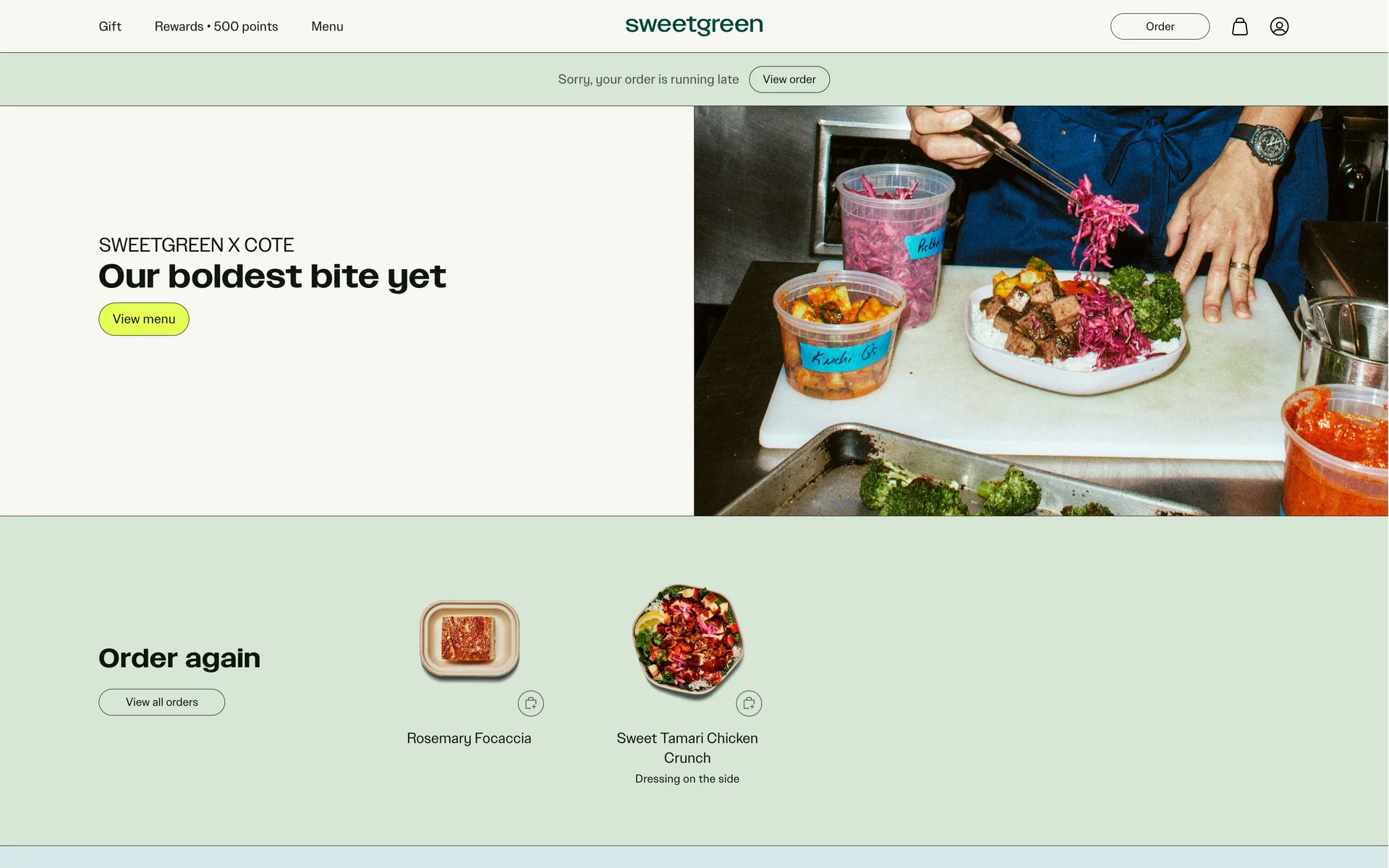Click the Order button in header
Image resolution: width=1389 pixels, height=868 pixels.
1160,27
